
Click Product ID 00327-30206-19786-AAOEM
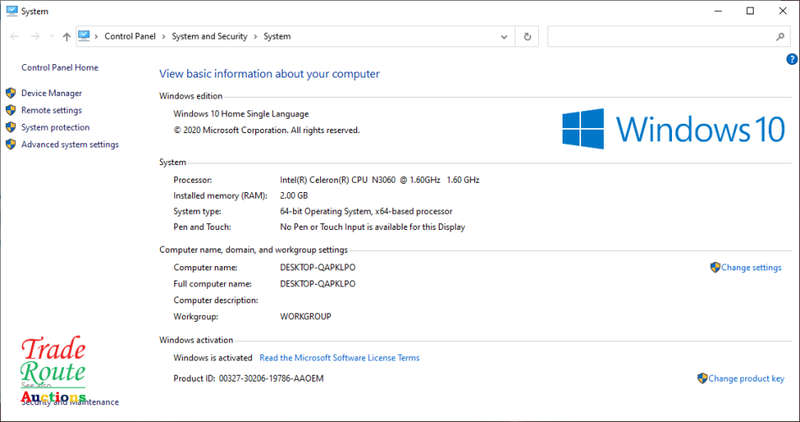248,379
